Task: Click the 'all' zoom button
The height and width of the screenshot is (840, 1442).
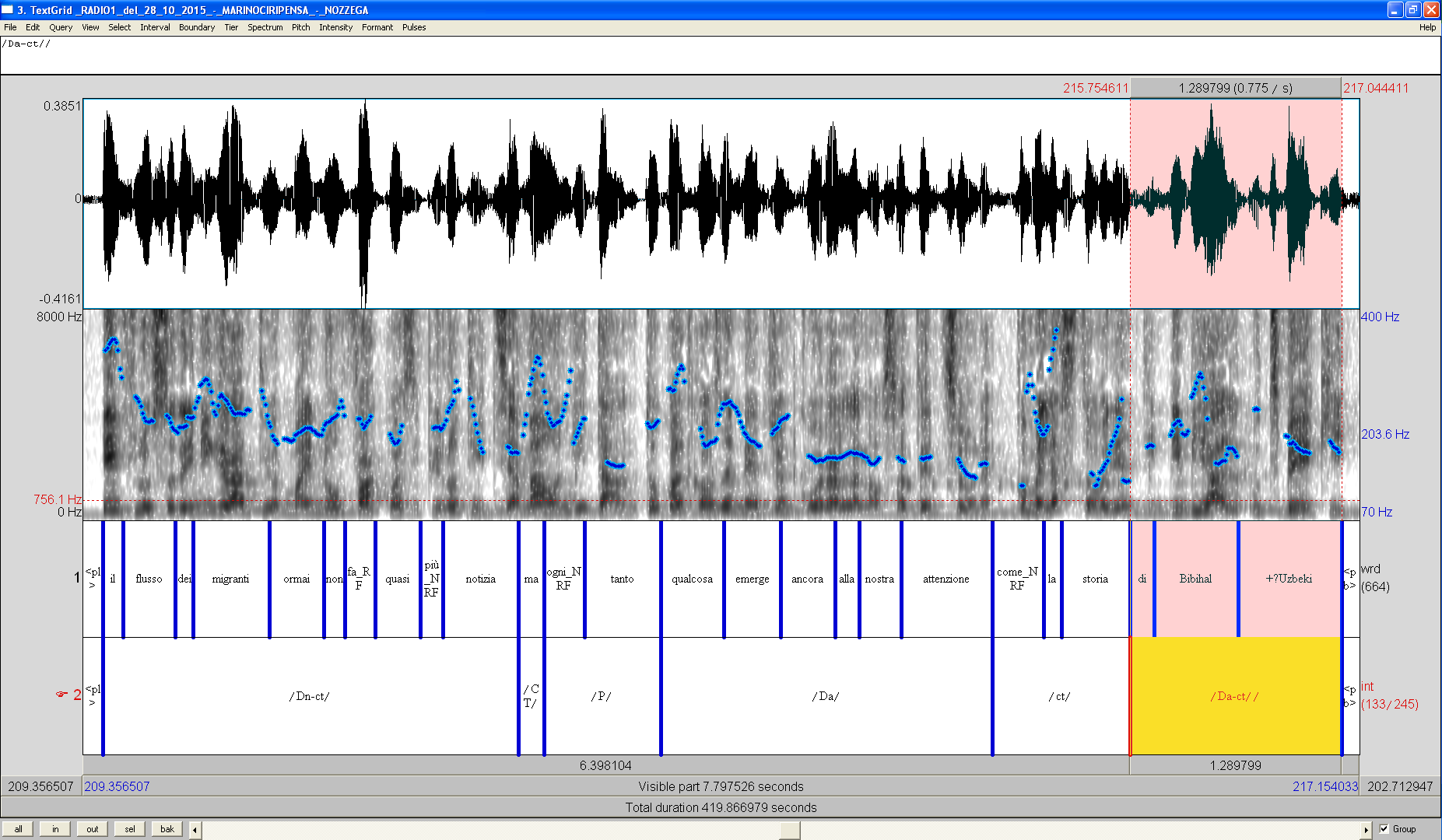Action: point(19,829)
